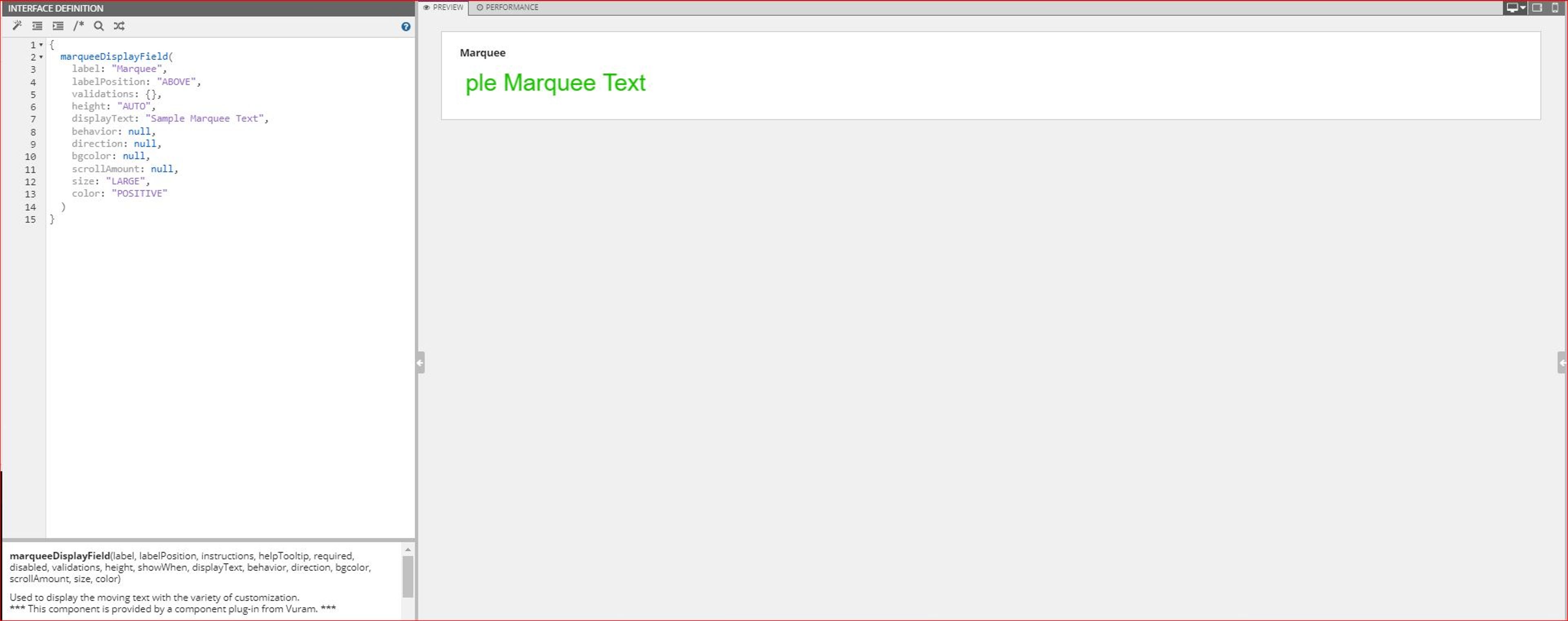Click the "LARGE" size value
The width and height of the screenshot is (1568, 621).
coord(125,181)
